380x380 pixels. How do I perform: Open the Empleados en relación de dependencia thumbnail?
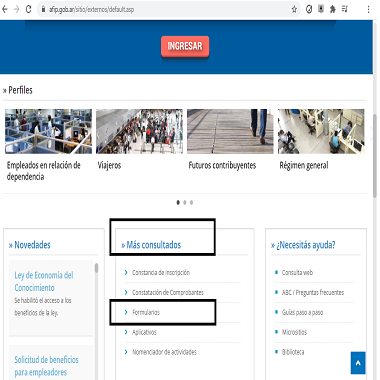pyautogui.click(x=48, y=131)
